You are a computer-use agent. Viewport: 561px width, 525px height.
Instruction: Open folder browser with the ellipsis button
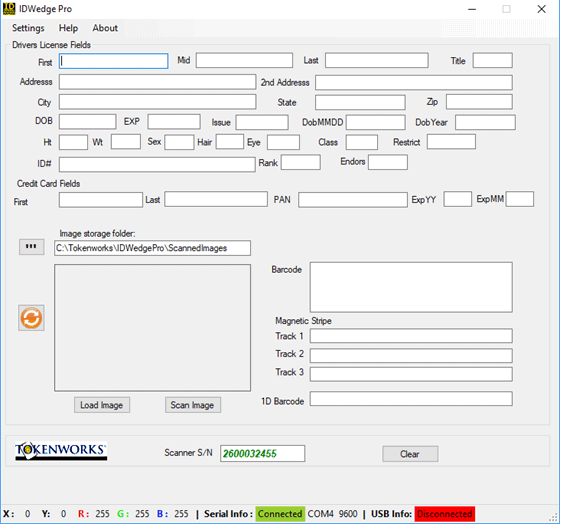[31, 247]
